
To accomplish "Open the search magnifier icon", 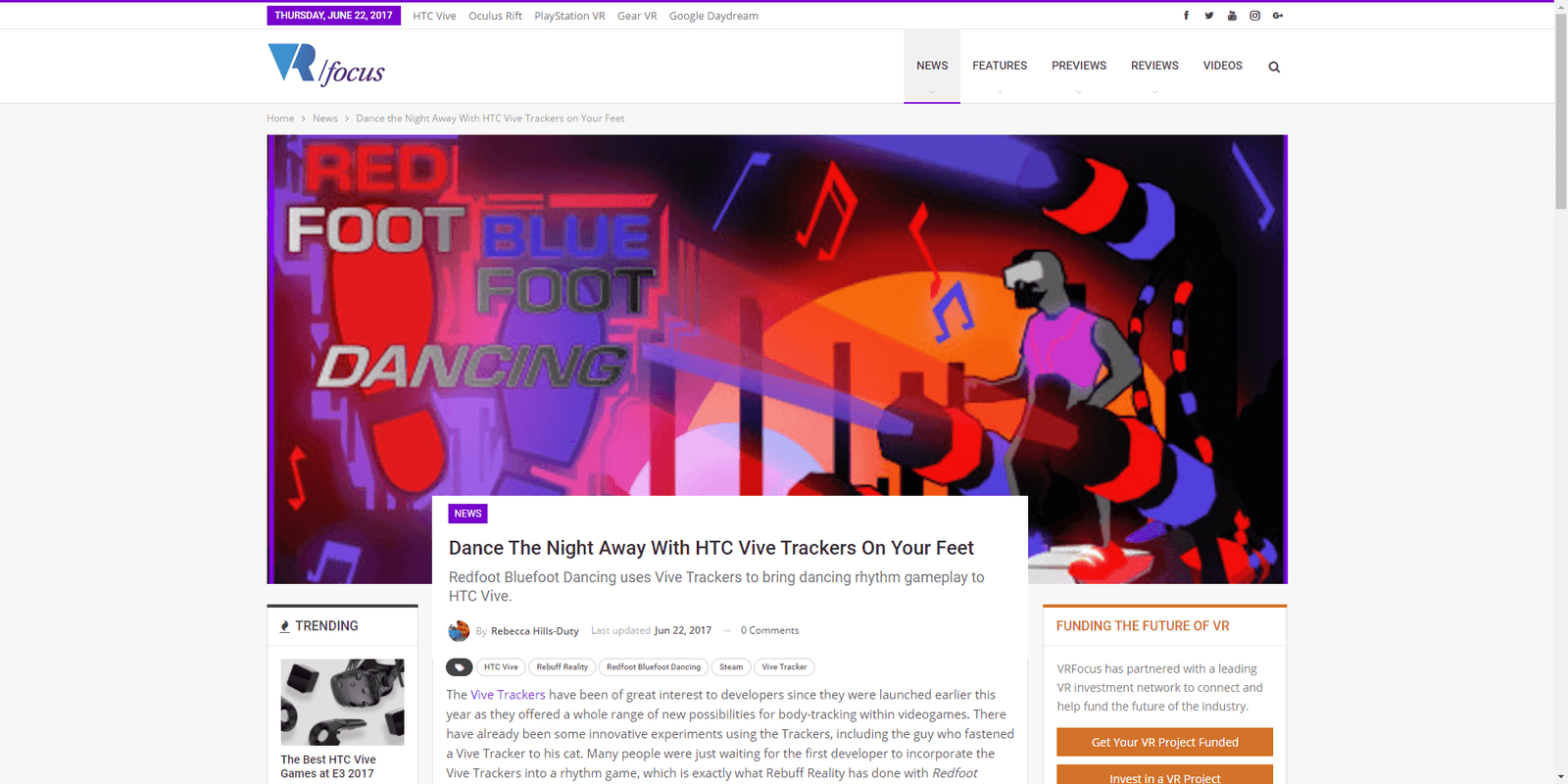I will (x=1274, y=68).
